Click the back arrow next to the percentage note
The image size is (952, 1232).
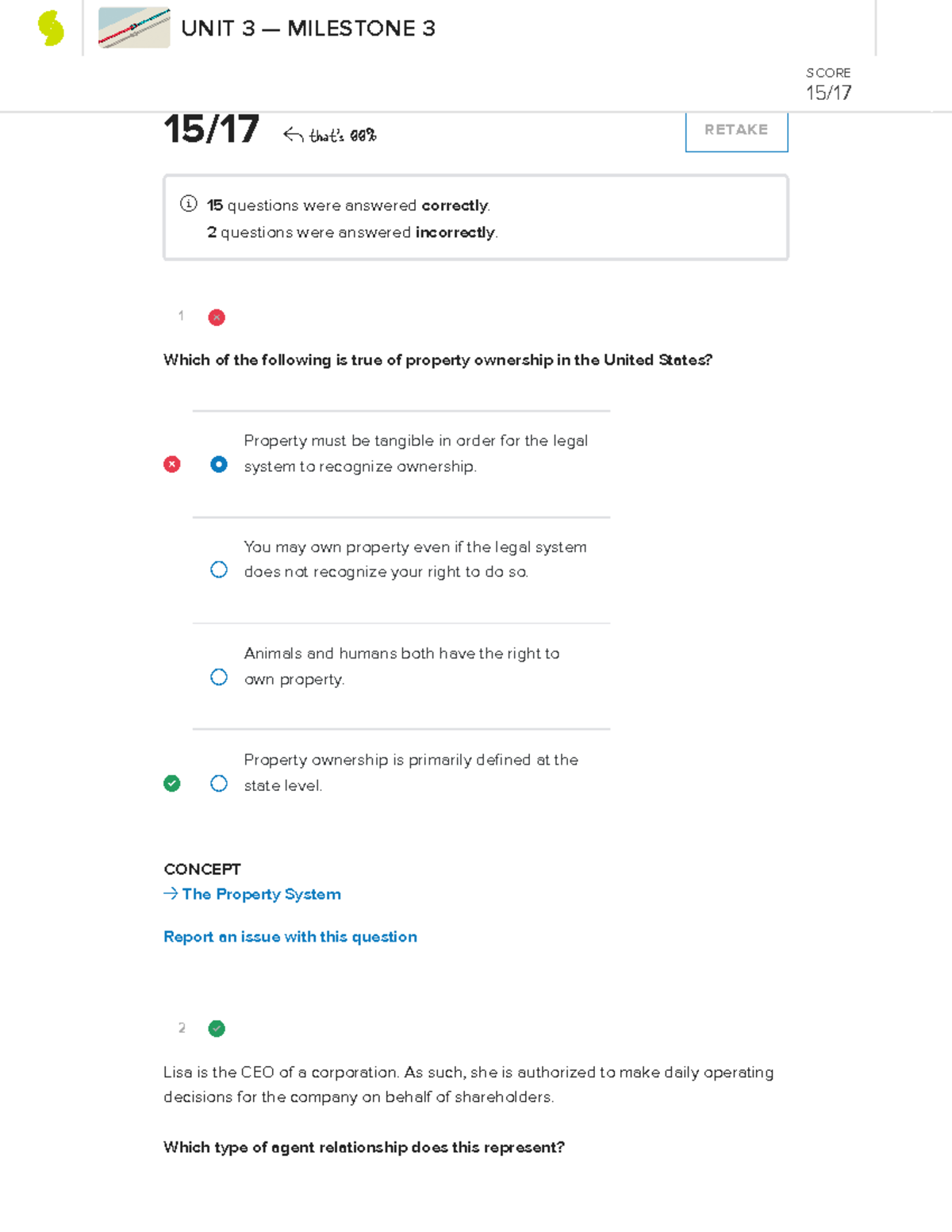pos(293,135)
